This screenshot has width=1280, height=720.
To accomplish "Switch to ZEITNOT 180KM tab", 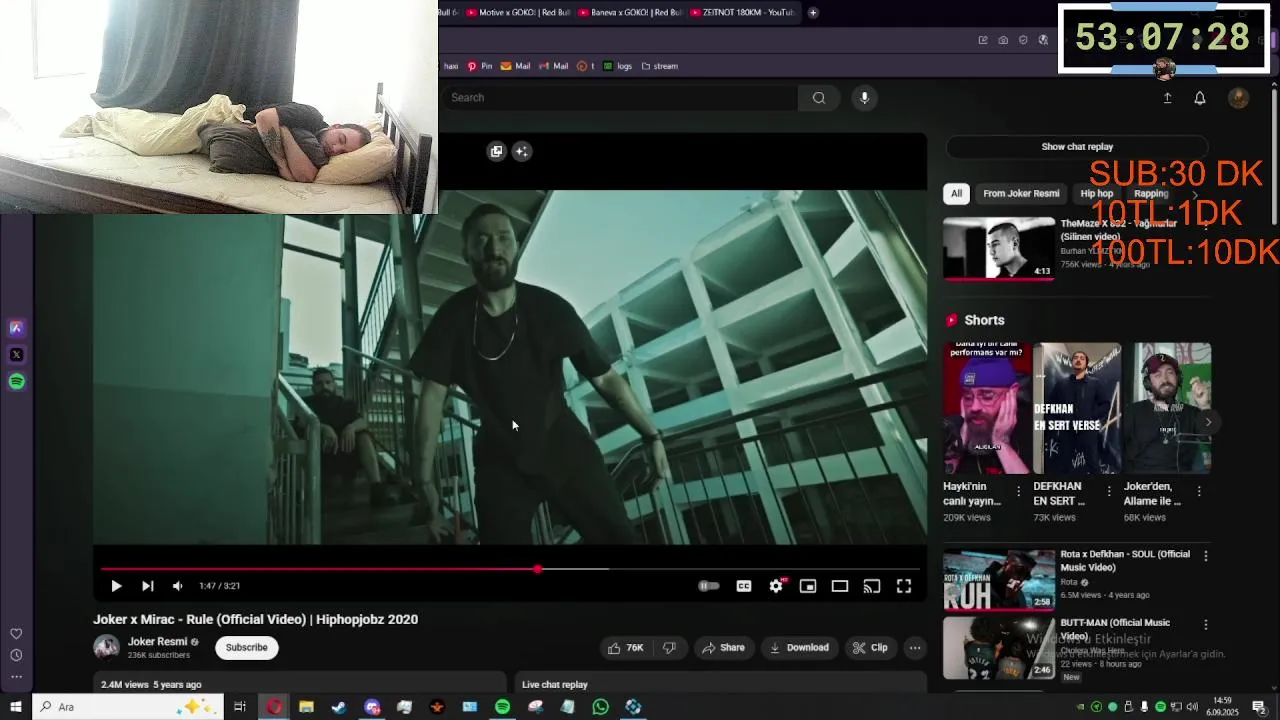I will coord(741,13).
